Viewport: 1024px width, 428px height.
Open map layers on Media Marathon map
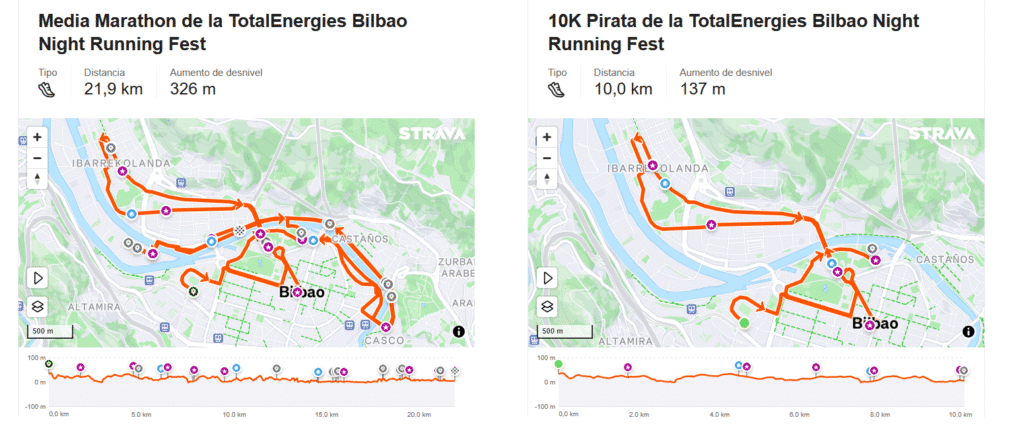pyautogui.click(x=37, y=306)
